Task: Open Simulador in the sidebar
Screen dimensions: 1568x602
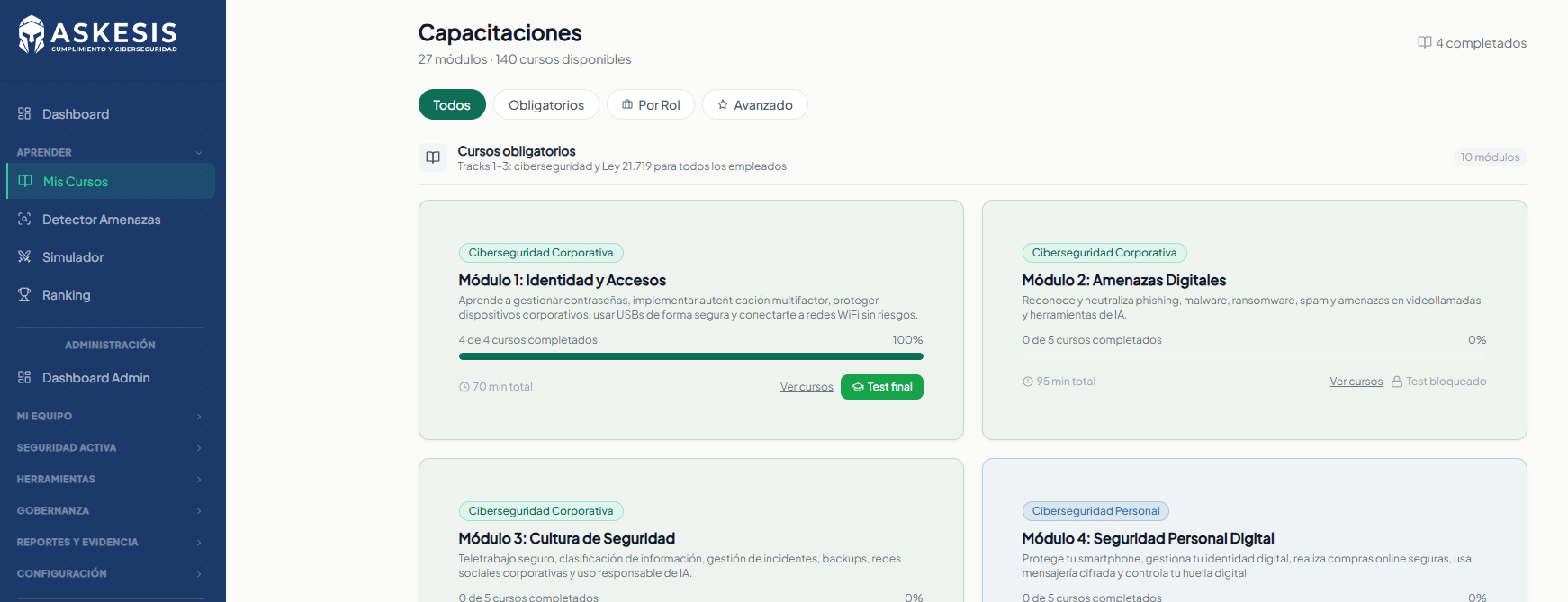Action: click(x=110, y=256)
